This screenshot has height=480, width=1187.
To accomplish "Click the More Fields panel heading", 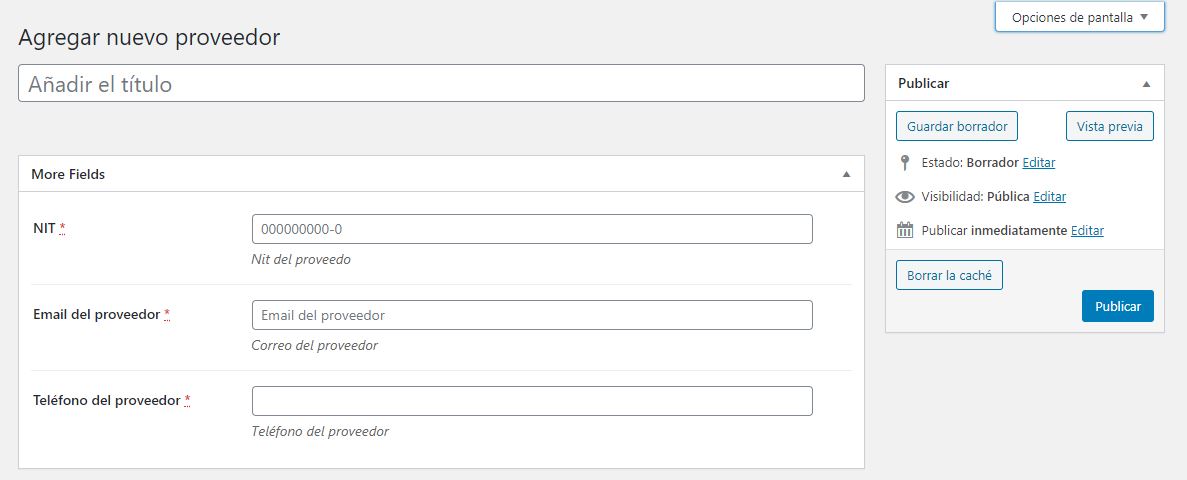I will click(x=68, y=174).
